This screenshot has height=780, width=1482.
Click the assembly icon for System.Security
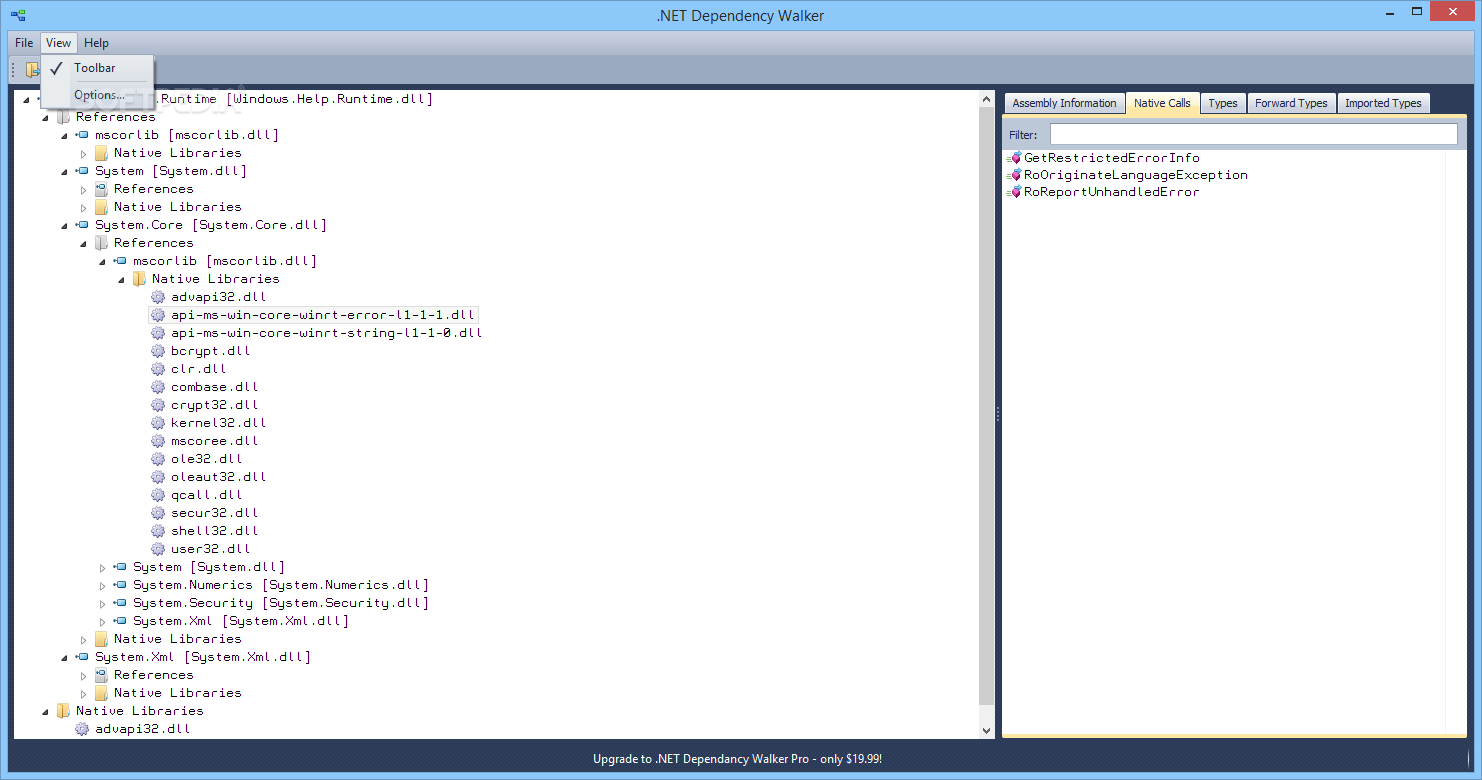pos(120,603)
